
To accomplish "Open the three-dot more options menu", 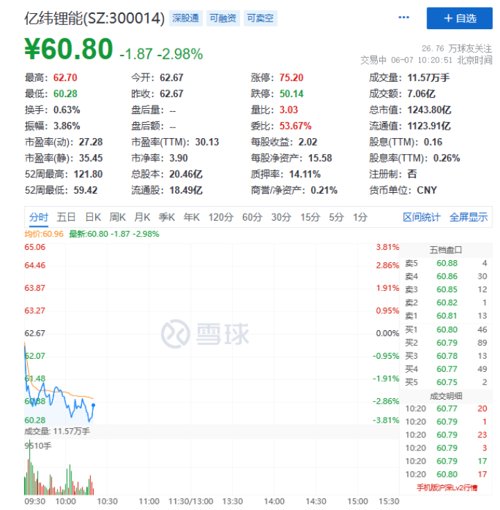I will click(404, 17).
